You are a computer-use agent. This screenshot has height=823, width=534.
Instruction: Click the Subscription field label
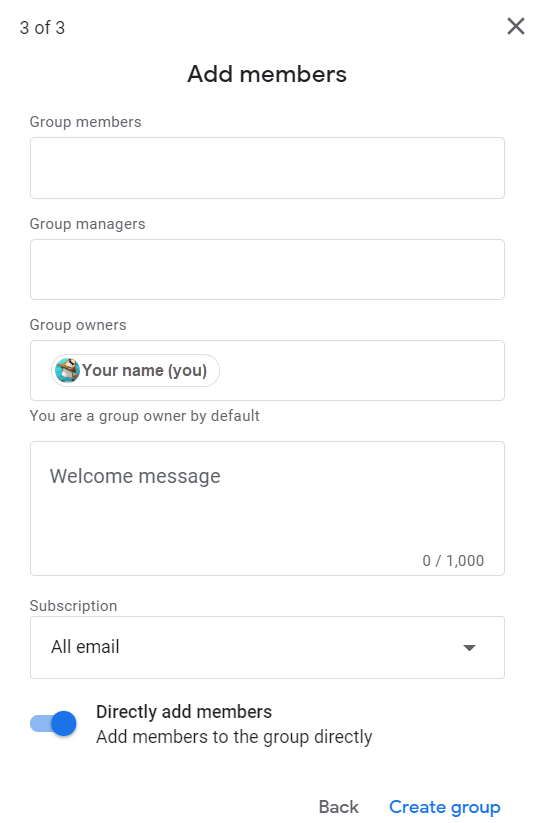pos(73,606)
